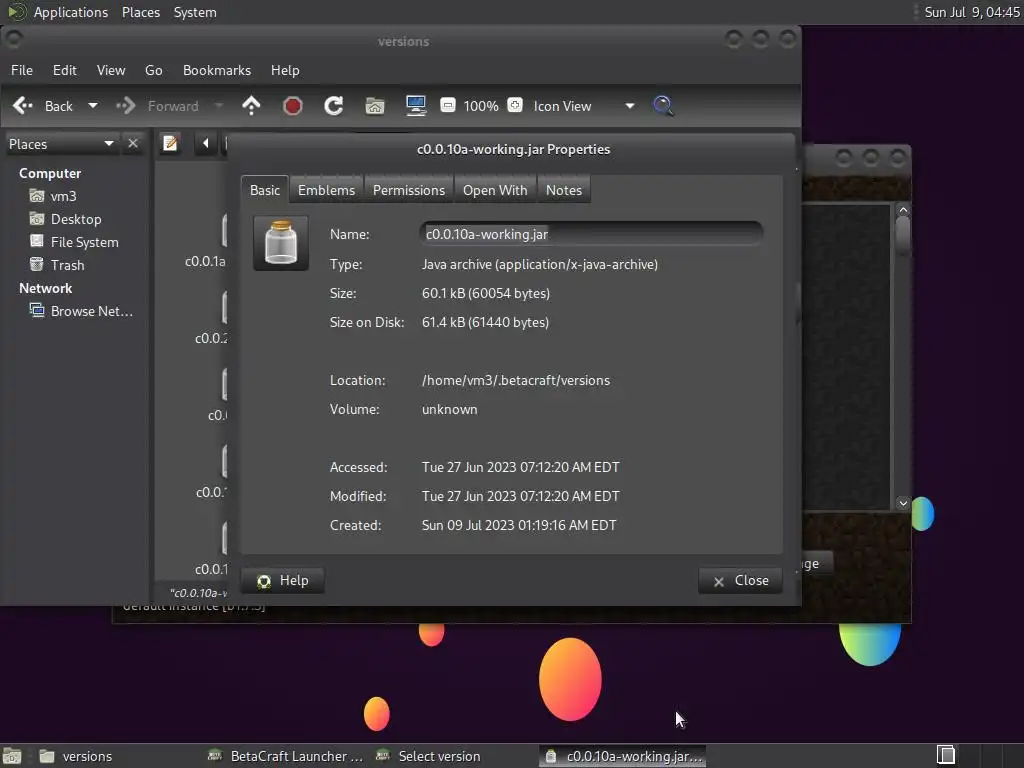The image size is (1024, 768).
Task: Click the size value 60.1 kB text
Action: [x=486, y=293]
